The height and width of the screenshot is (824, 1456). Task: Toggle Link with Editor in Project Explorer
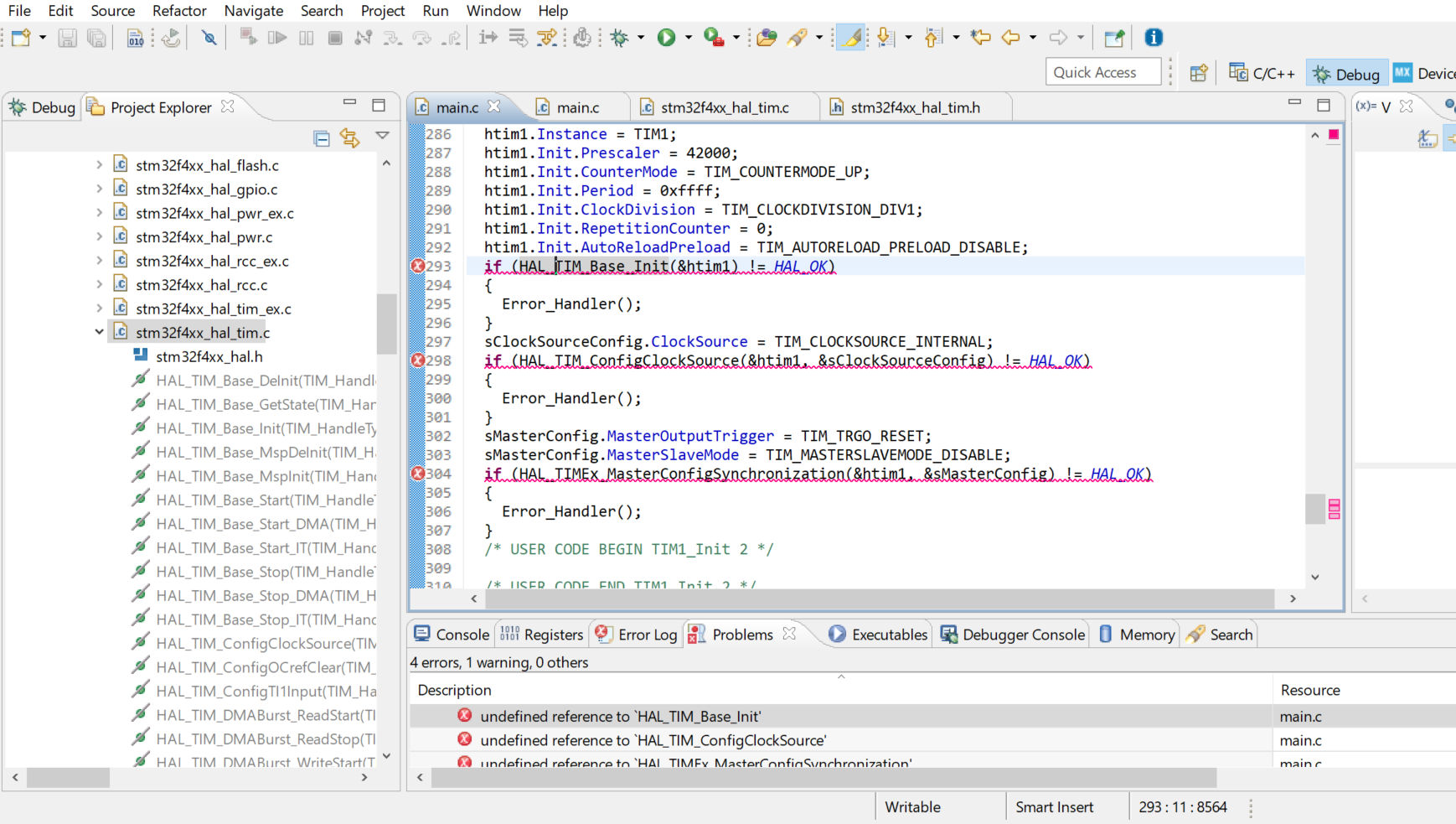click(350, 138)
